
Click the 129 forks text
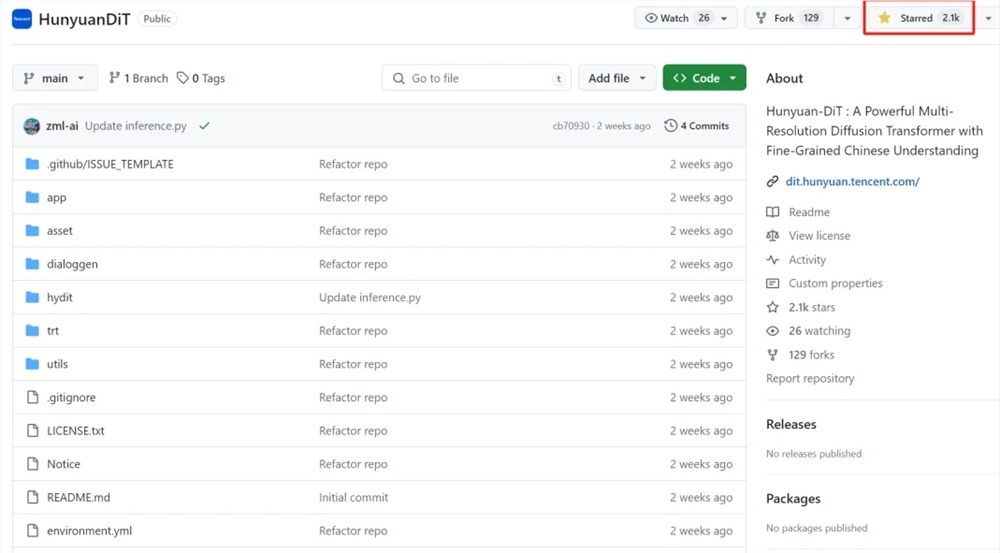(811, 355)
